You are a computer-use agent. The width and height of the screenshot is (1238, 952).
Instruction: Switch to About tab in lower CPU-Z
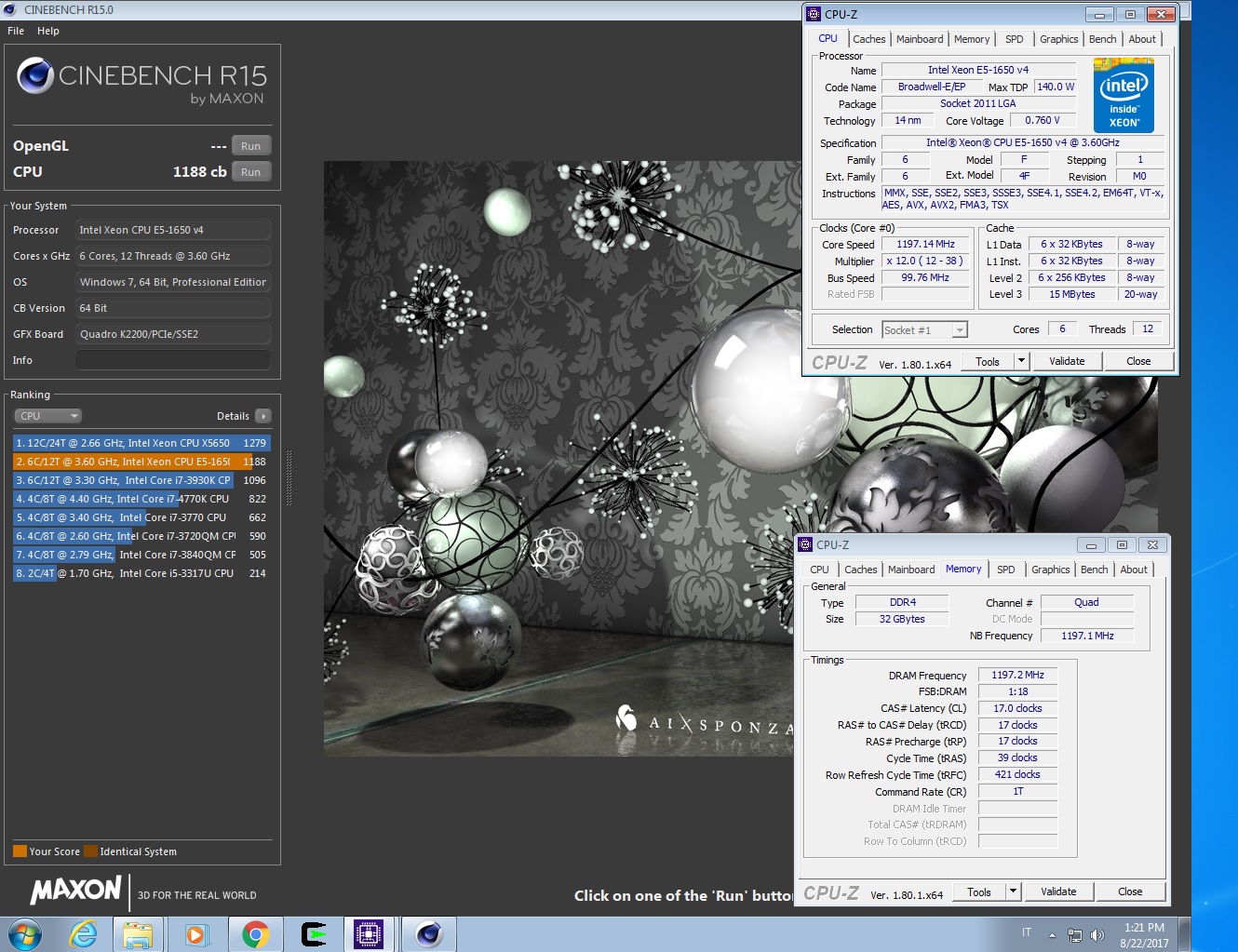pos(1134,570)
